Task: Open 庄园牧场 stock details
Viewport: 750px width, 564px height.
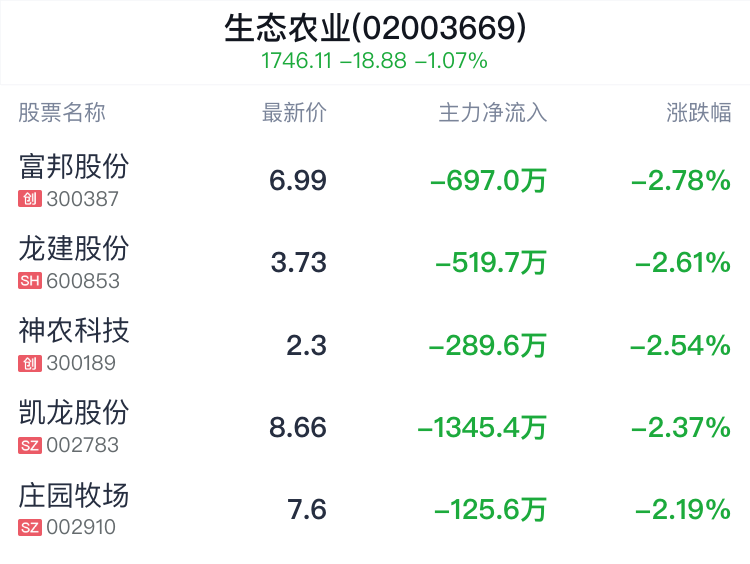Action: (74, 495)
